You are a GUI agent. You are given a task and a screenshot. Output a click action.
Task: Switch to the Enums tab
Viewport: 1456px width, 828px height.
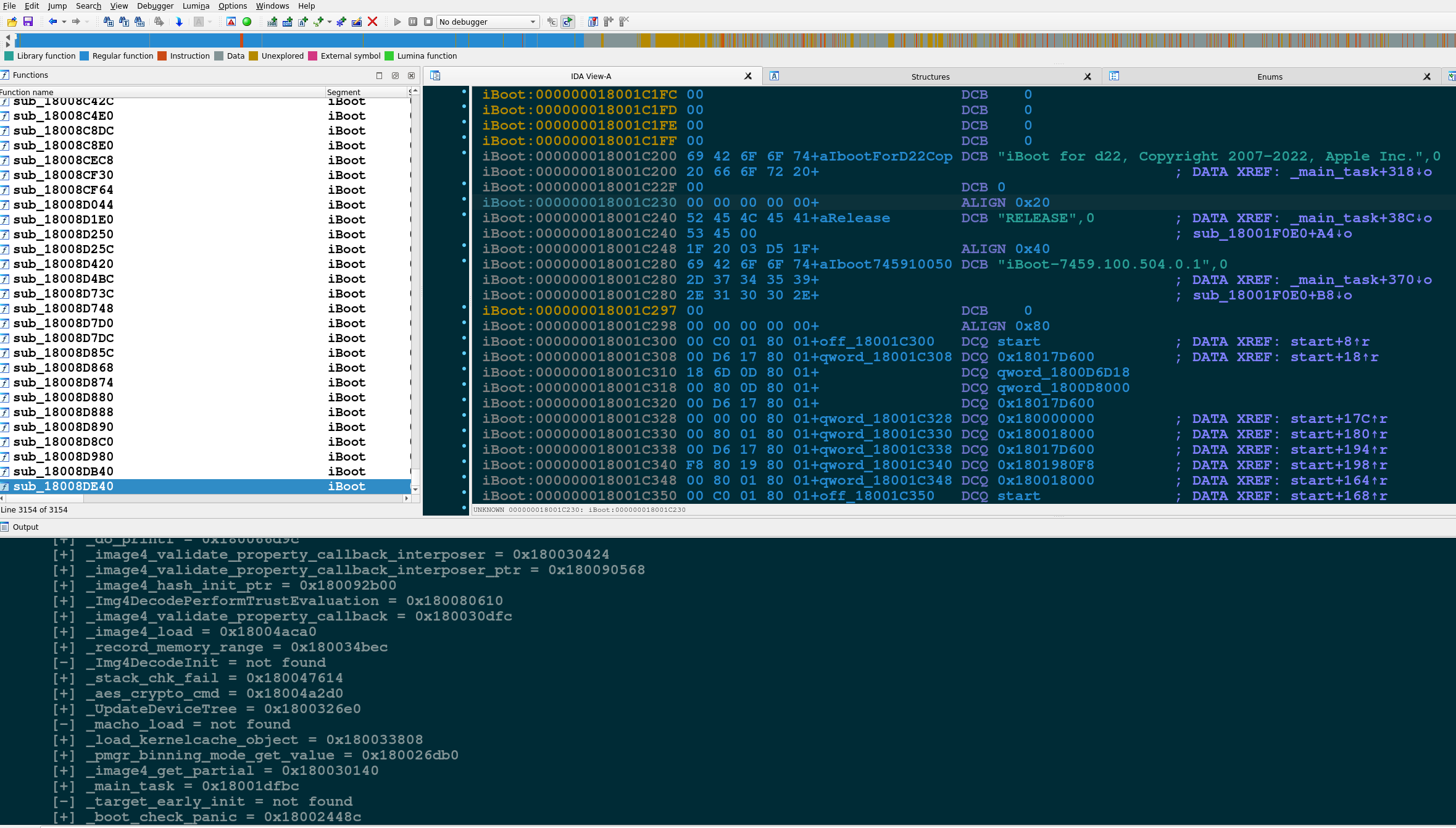coord(1270,77)
